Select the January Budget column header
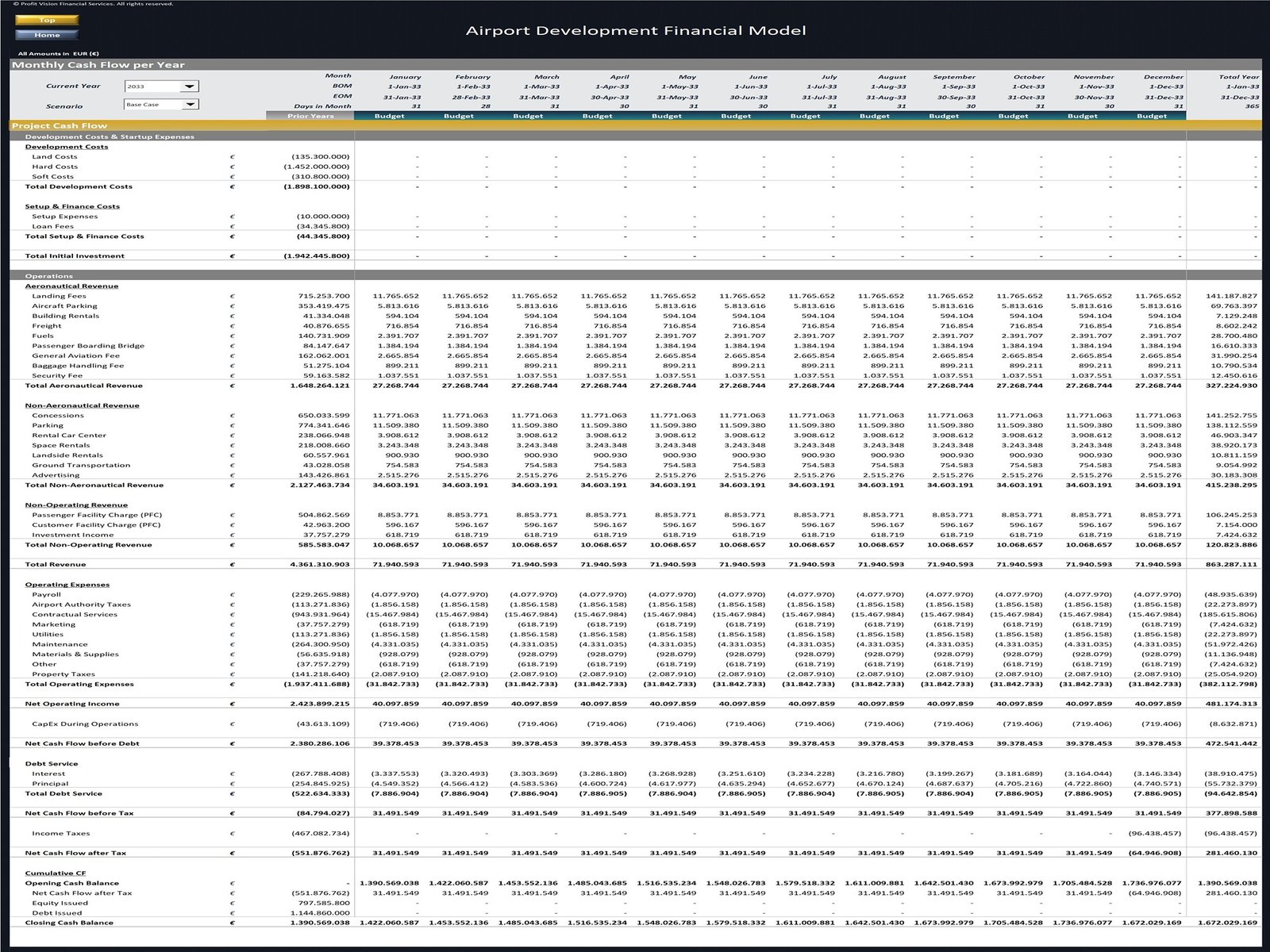 [x=389, y=116]
